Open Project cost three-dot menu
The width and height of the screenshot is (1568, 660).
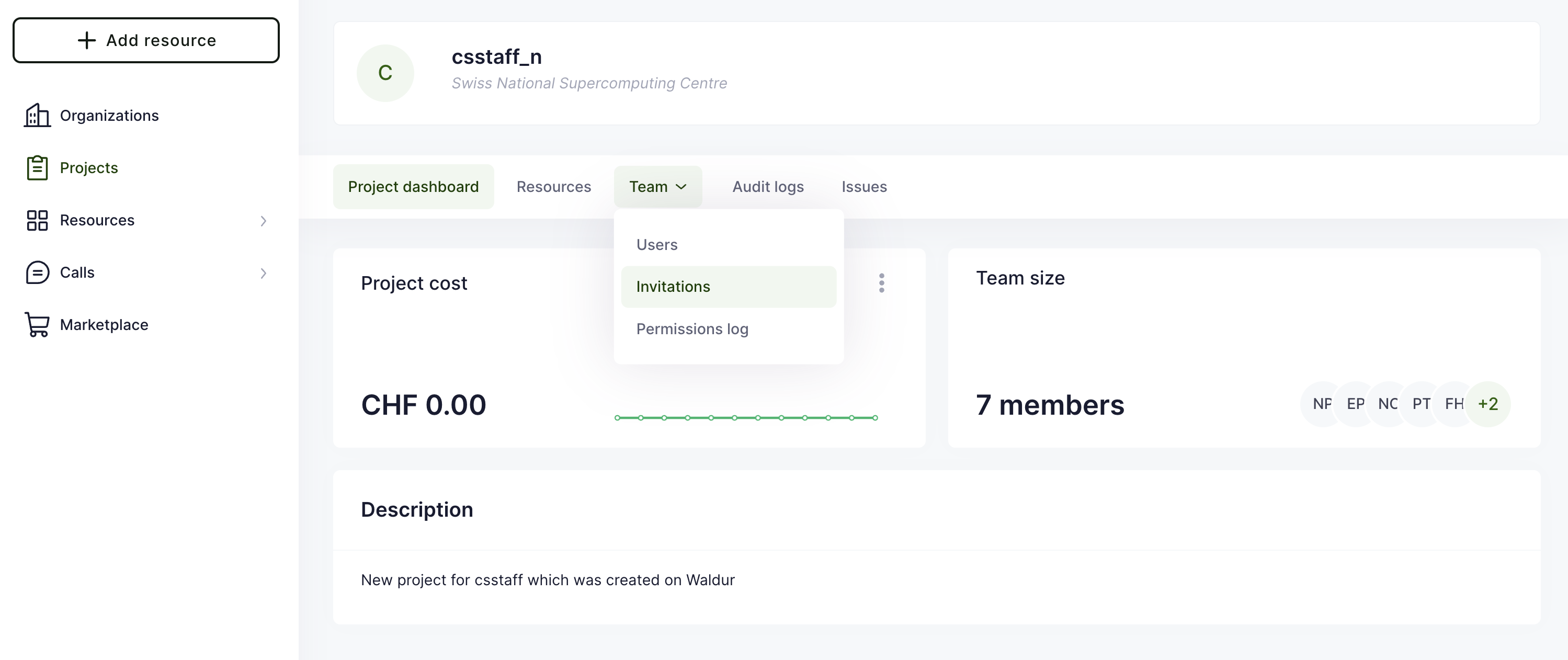(881, 282)
